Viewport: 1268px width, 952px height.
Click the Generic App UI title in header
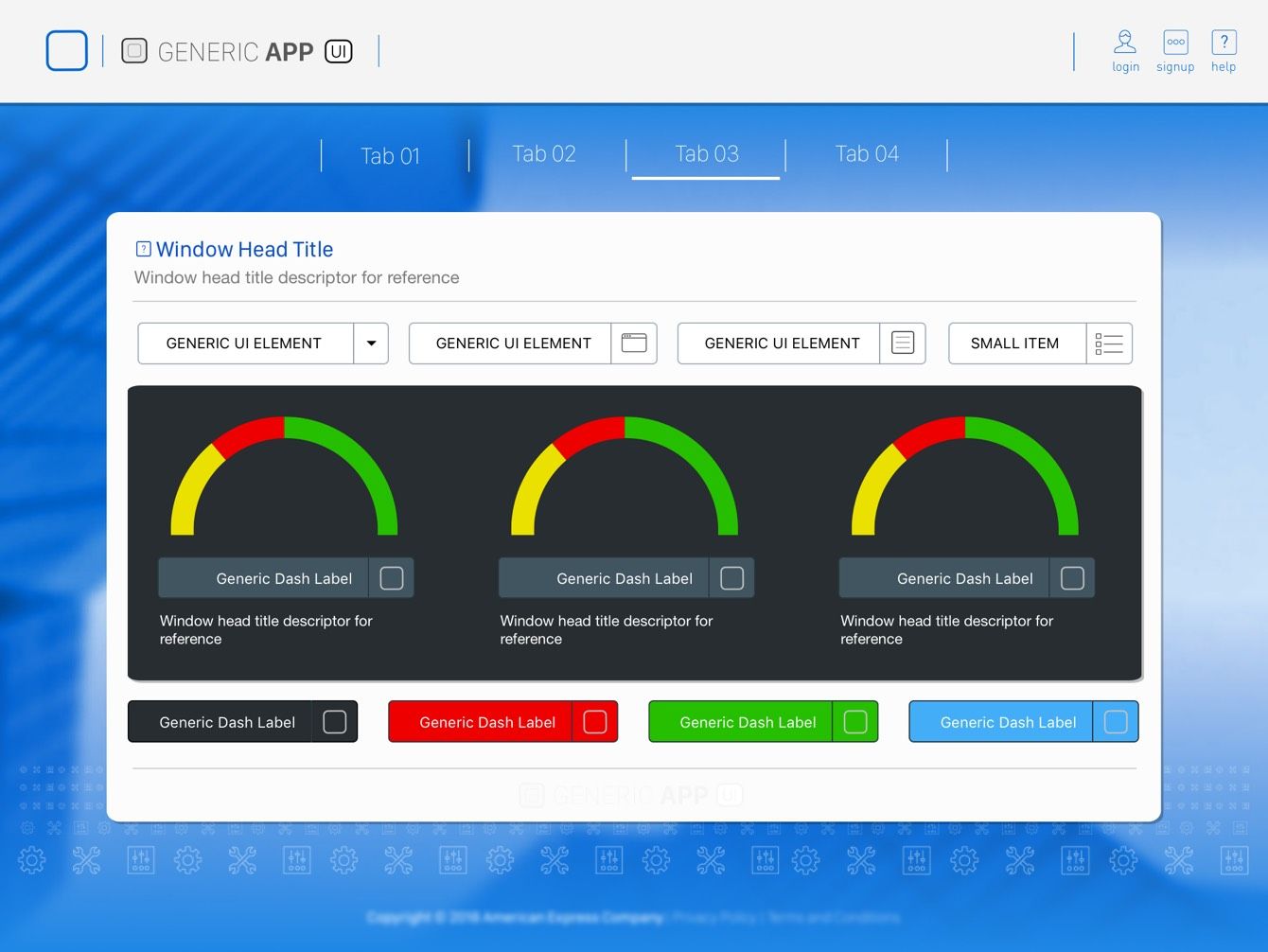click(237, 51)
